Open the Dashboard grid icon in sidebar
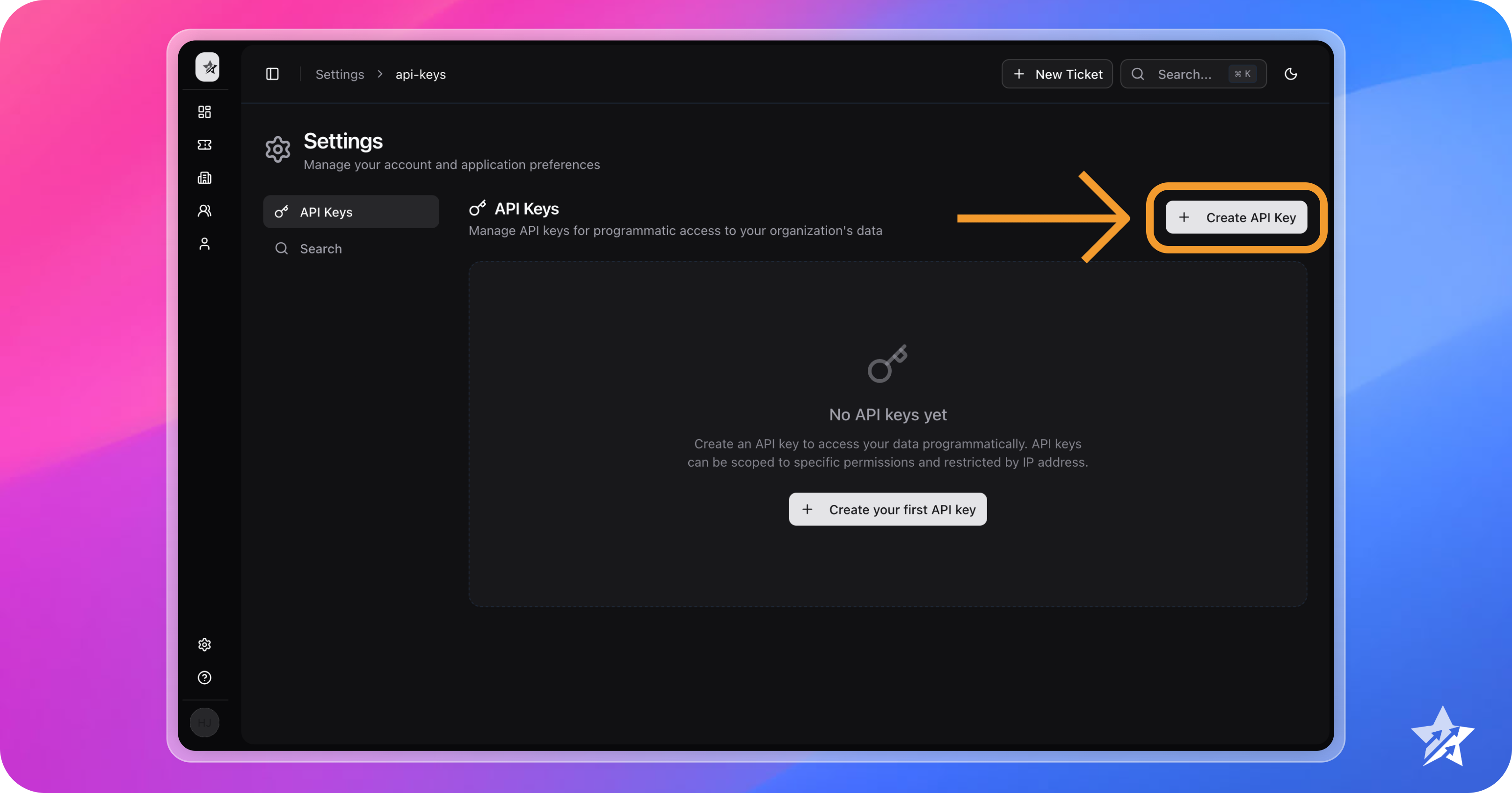Image resolution: width=1512 pixels, height=793 pixels. pyautogui.click(x=204, y=111)
